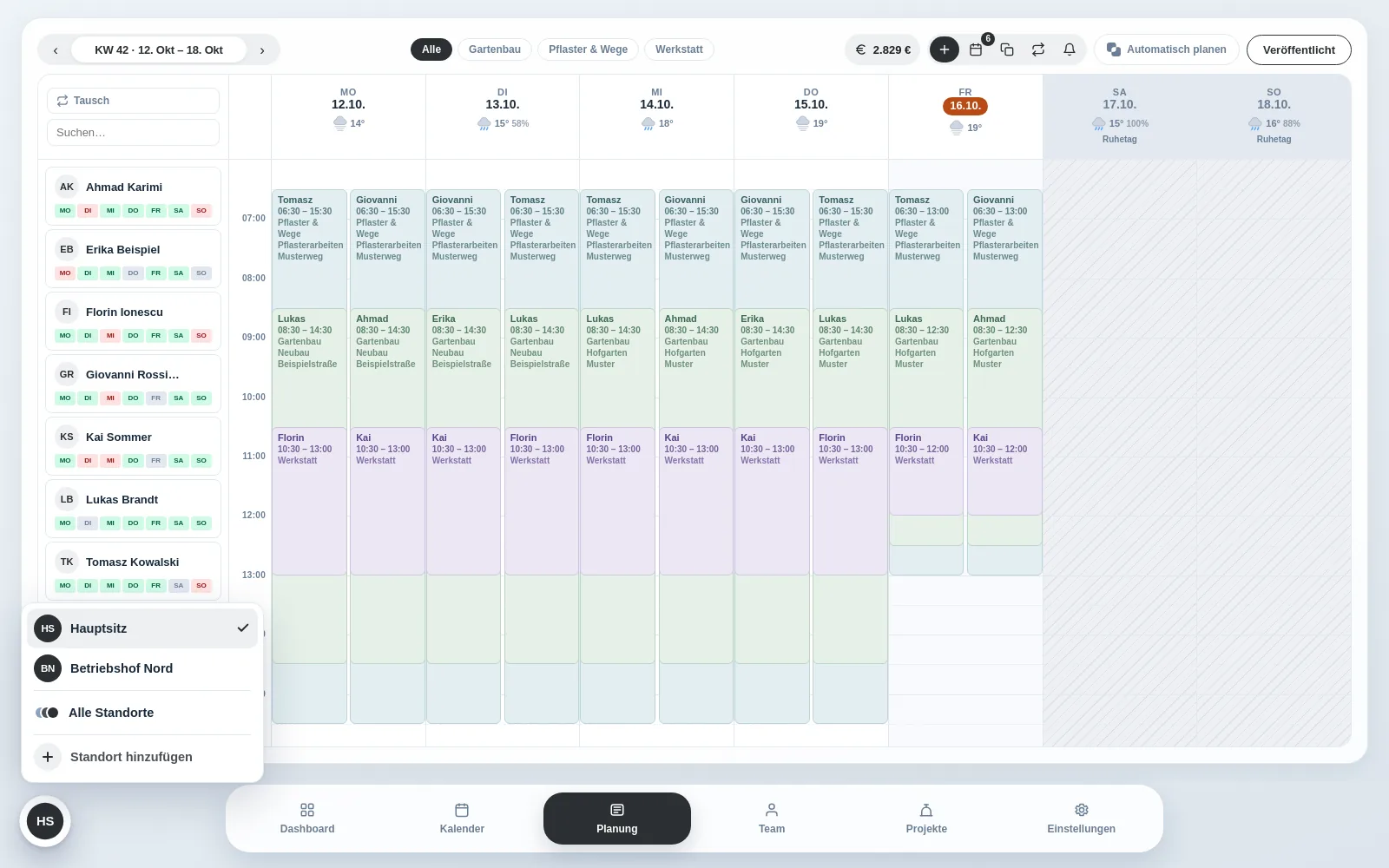Click the copy week icon

[1007, 49]
